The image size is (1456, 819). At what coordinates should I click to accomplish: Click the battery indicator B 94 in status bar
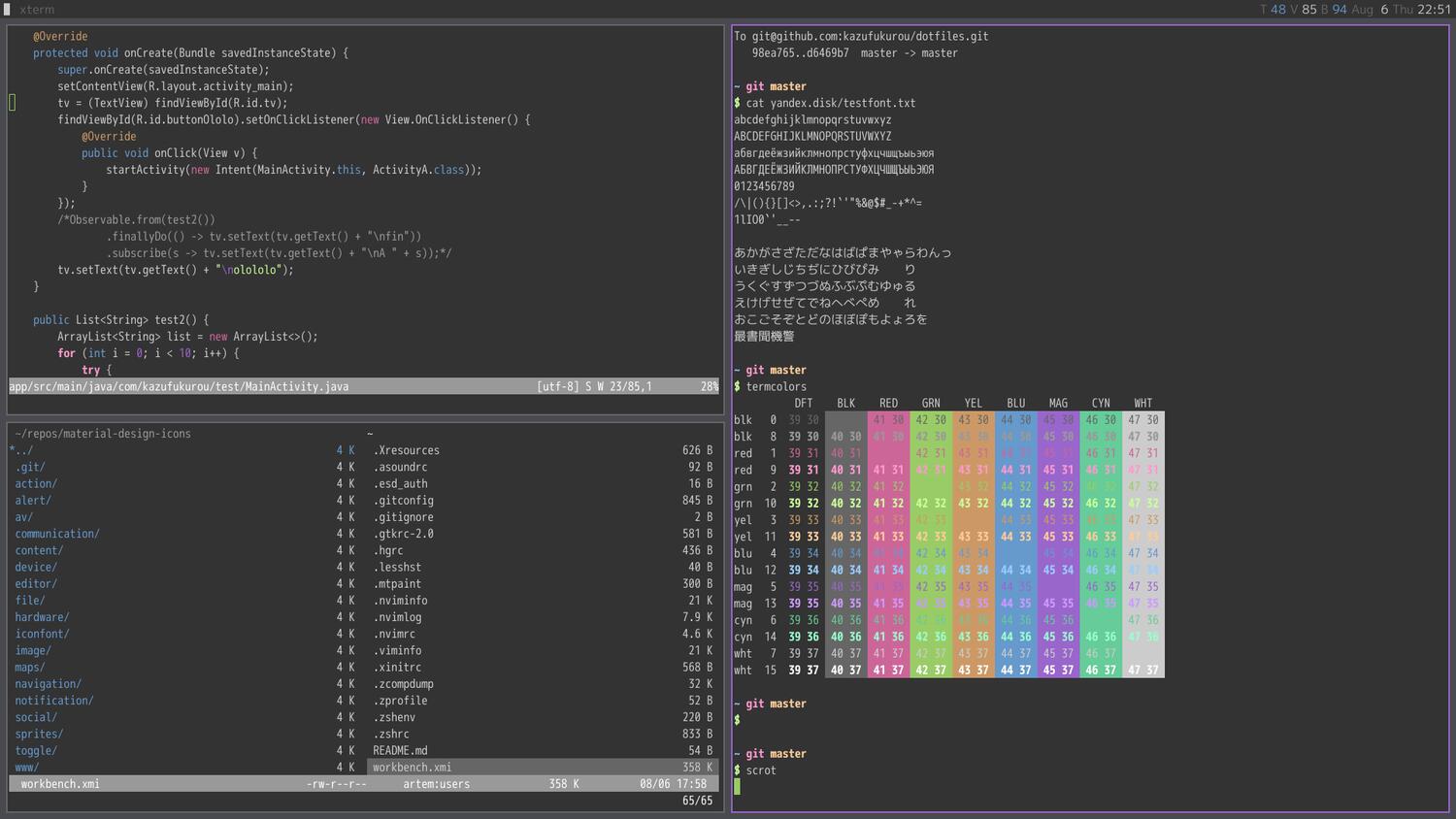tap(1332, 9)
